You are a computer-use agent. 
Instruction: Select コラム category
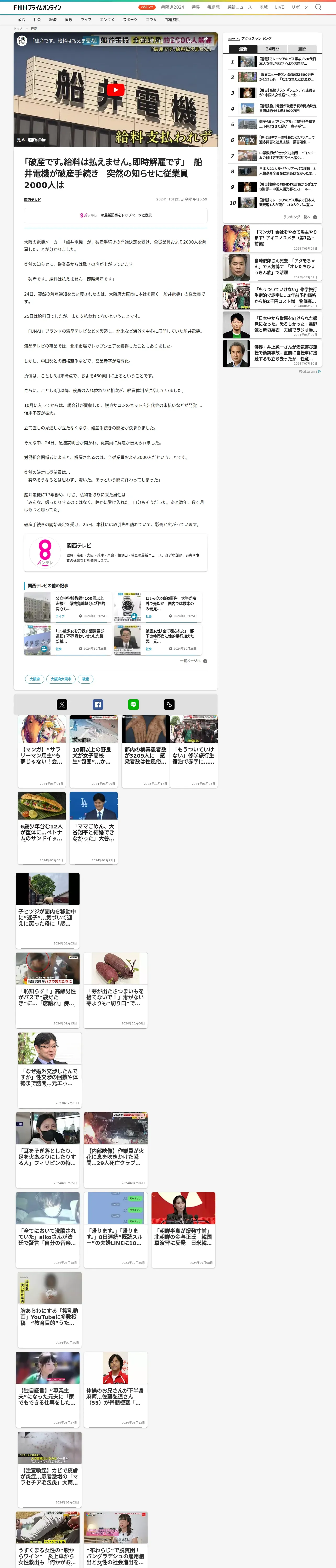point(151,20)
